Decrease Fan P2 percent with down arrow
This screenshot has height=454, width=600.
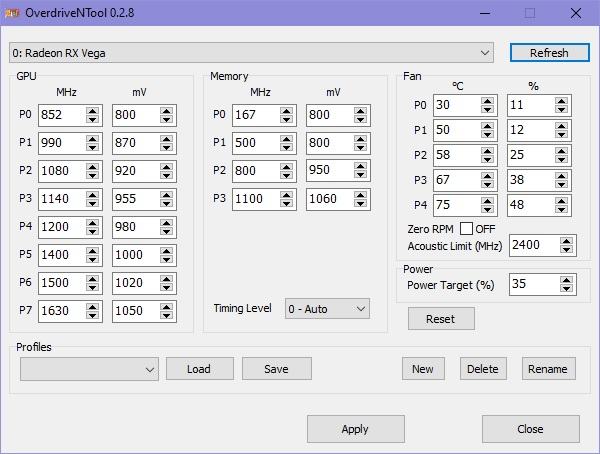561,159
